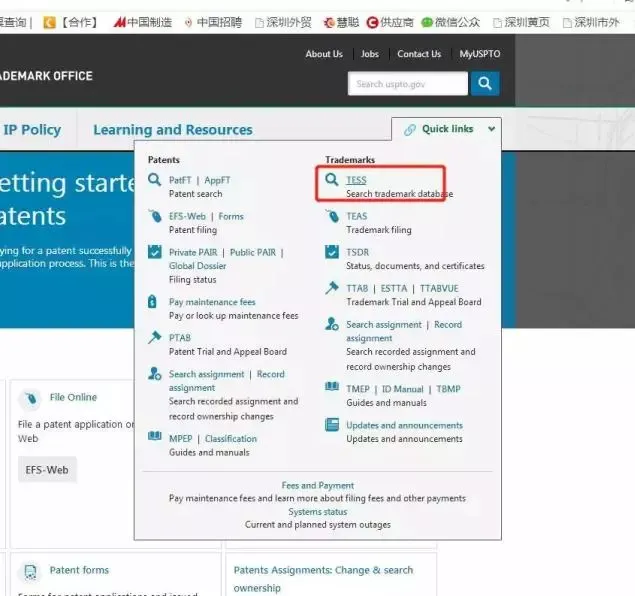
Task: Open the AppFT link
Action: click(217, 180)
